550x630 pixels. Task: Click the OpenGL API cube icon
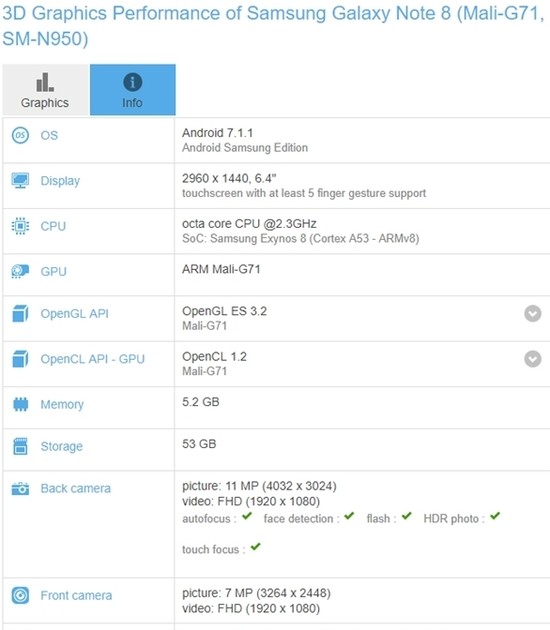(x=20, y=313)
